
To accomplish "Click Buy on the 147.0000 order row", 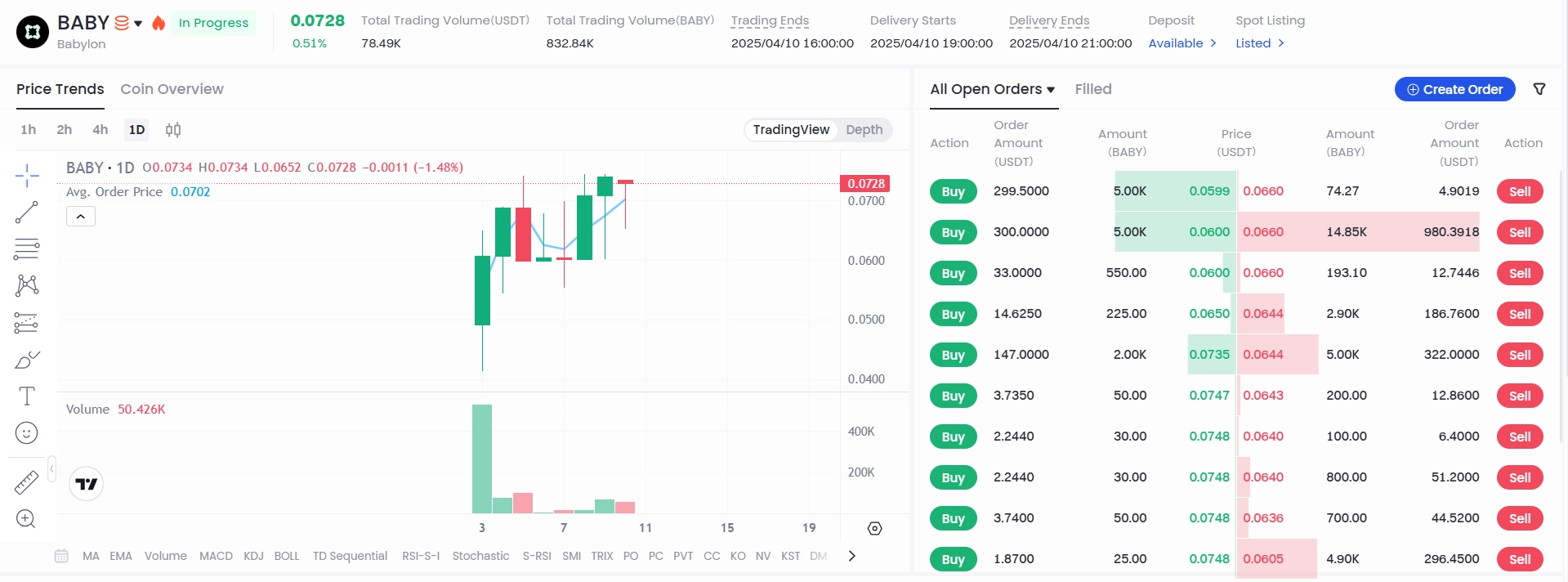I will pyautogui.click(x=954, y=355).
